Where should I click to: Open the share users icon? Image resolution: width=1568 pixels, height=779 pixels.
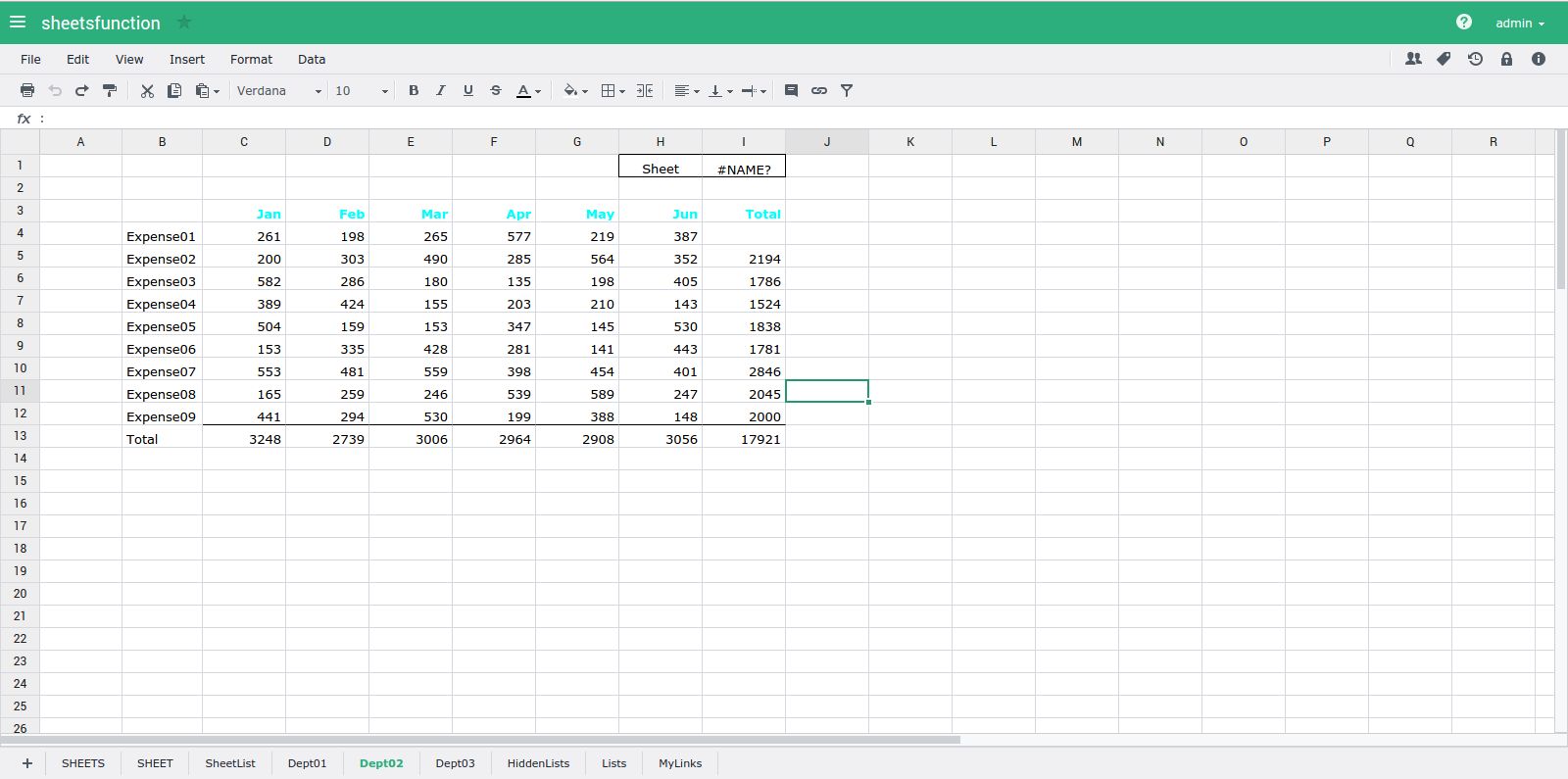point(1413,59)
